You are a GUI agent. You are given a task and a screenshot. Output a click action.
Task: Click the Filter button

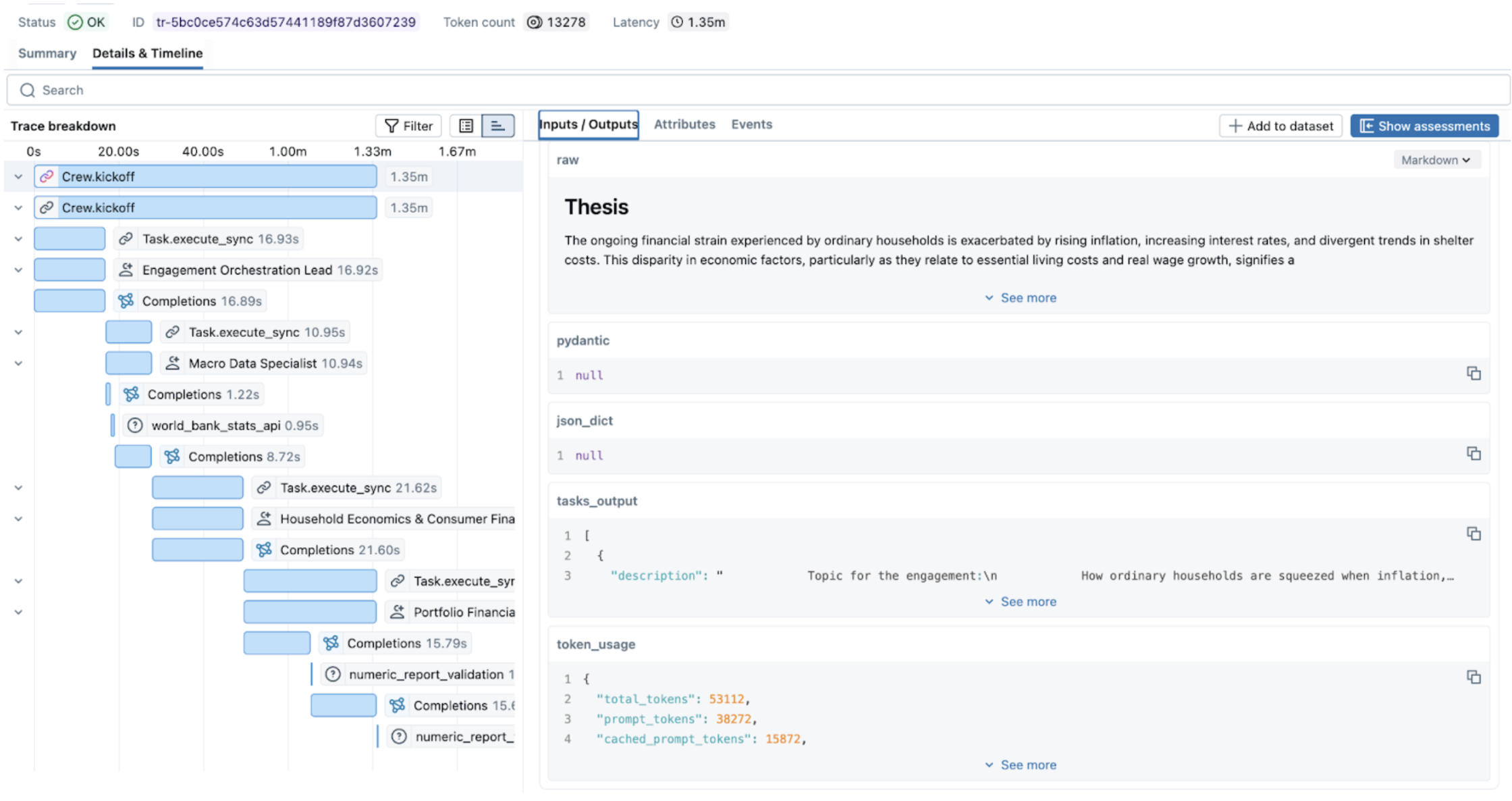point(408,126)
